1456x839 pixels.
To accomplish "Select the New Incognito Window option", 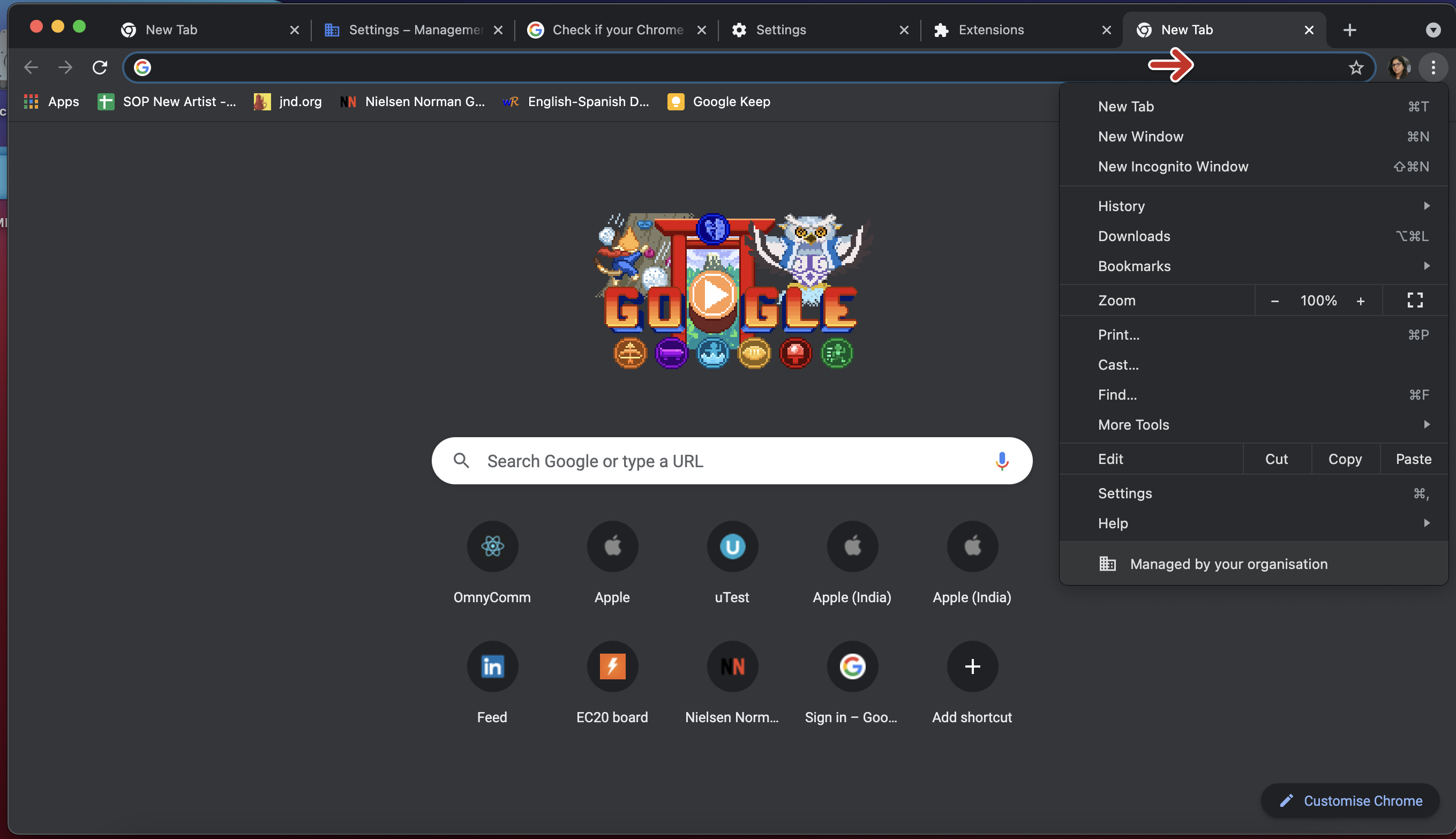I will (x=1172, y=166).
